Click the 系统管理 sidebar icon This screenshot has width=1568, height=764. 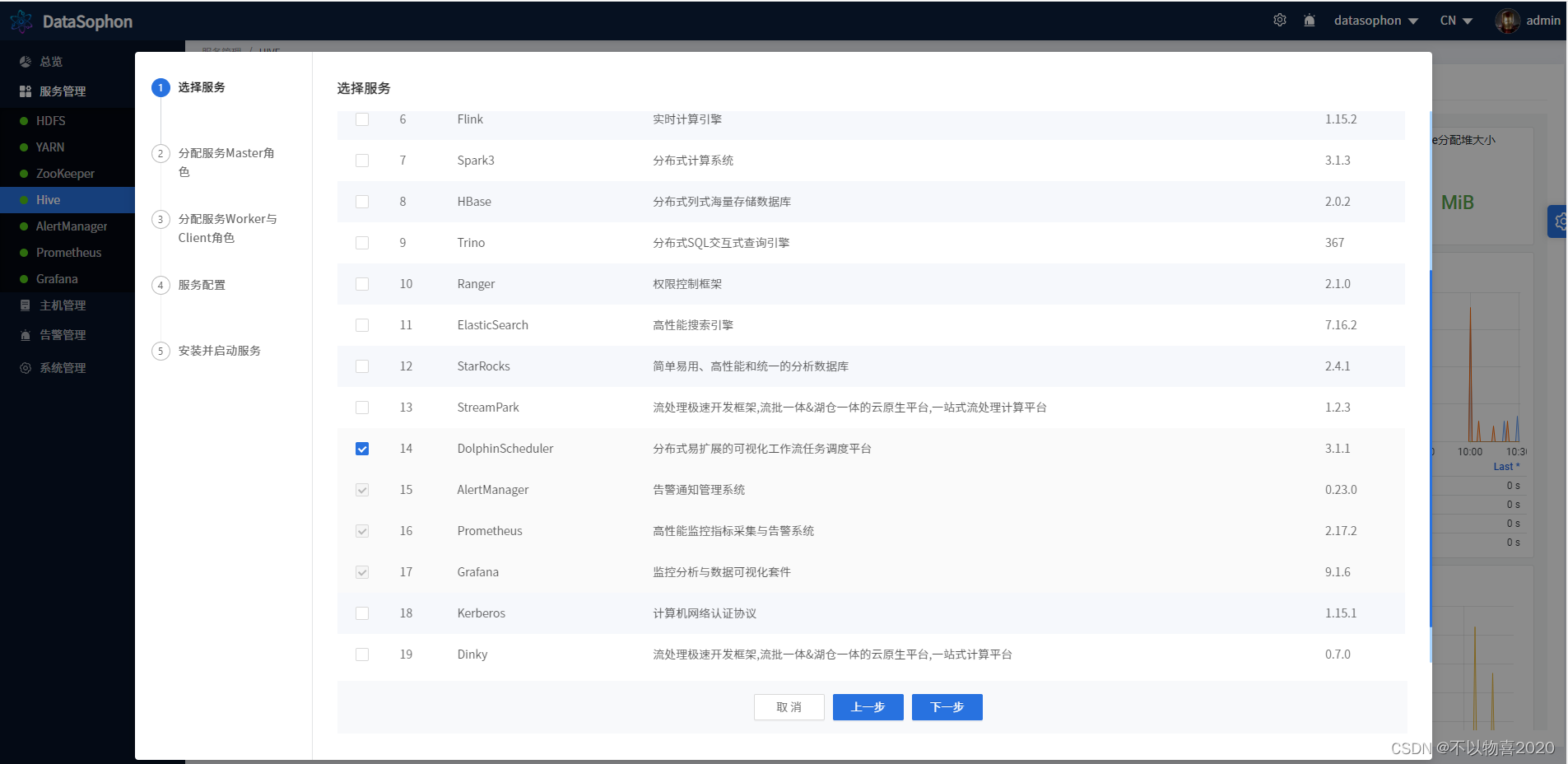point(26,368)
